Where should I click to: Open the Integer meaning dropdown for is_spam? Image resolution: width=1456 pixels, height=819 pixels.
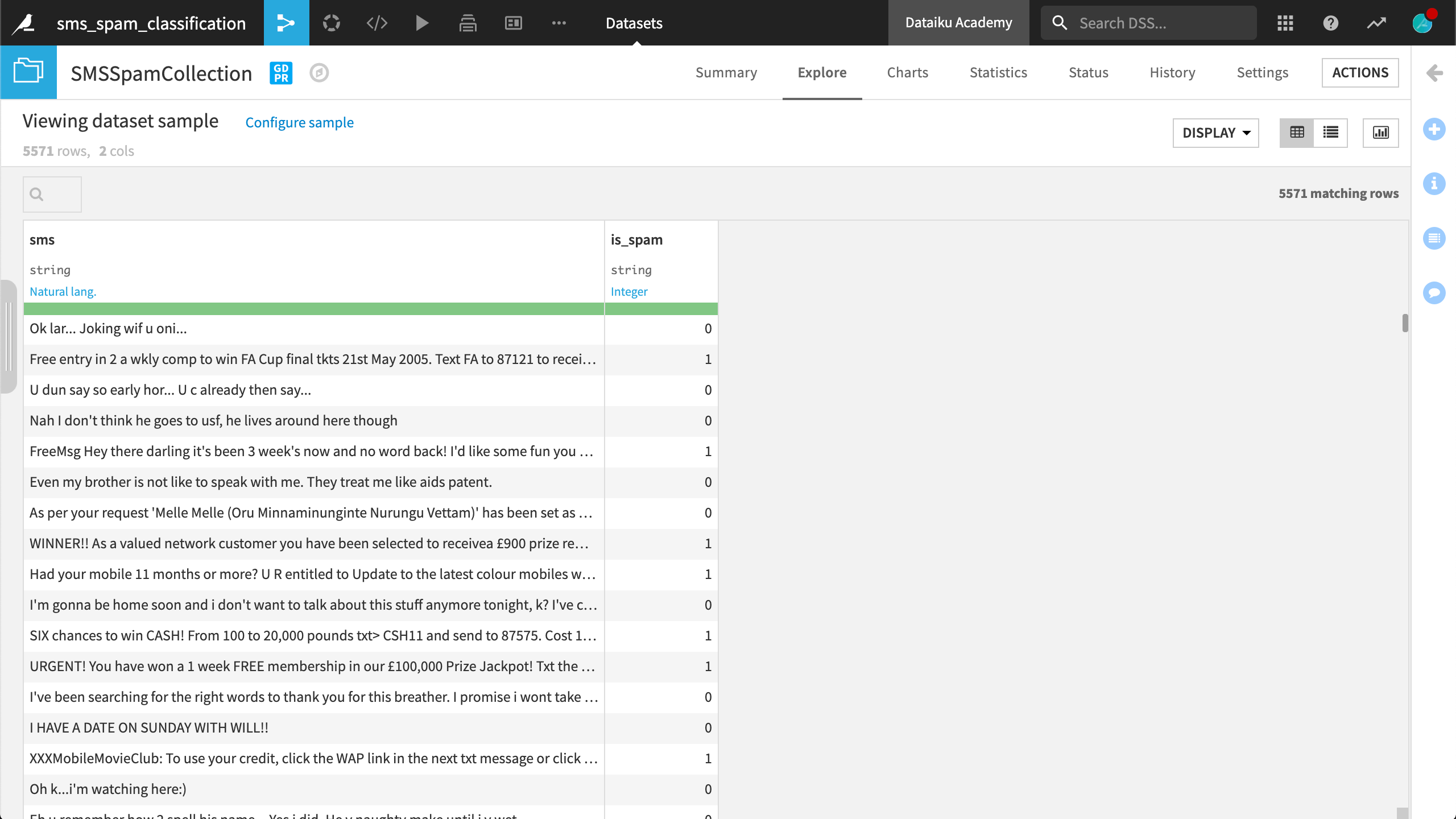pos(629,291)
